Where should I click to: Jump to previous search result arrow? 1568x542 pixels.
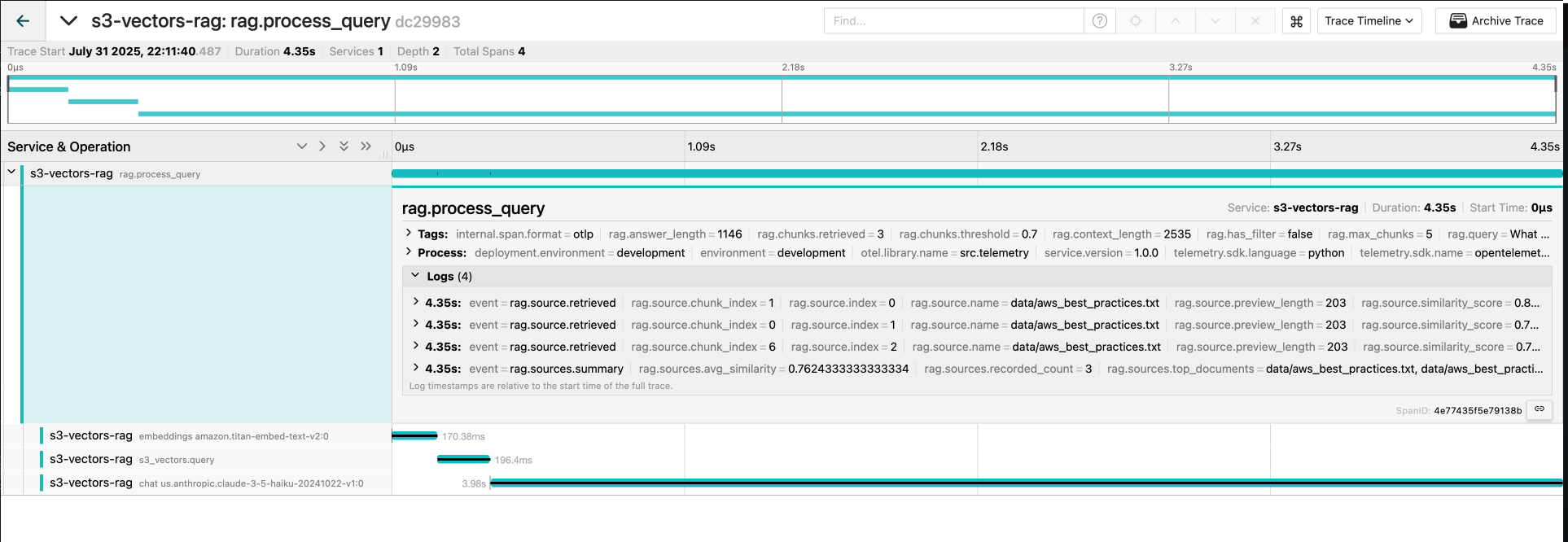[x=1176, y=21]
